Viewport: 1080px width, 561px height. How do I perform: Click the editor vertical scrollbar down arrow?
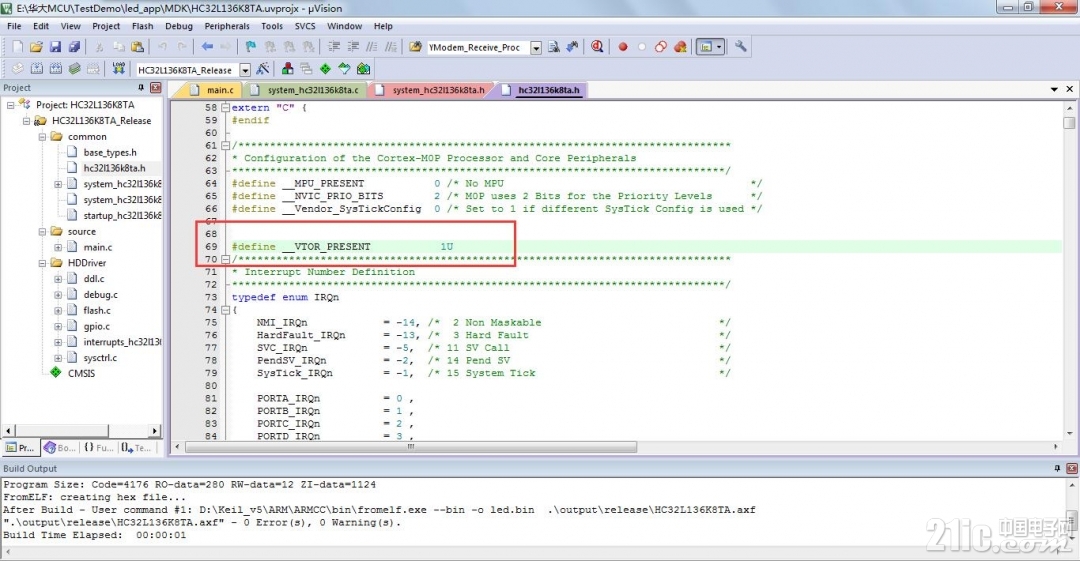point(1069,434)
